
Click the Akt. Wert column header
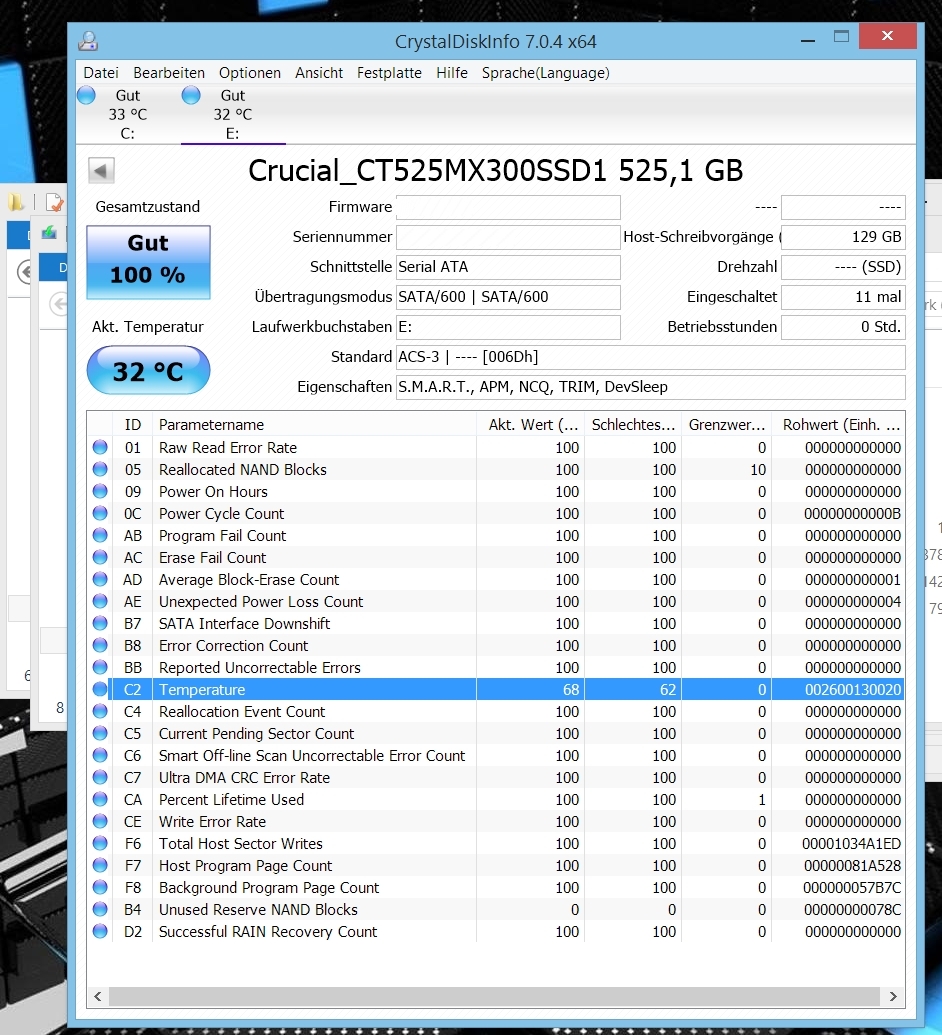(x=531, y=424)
